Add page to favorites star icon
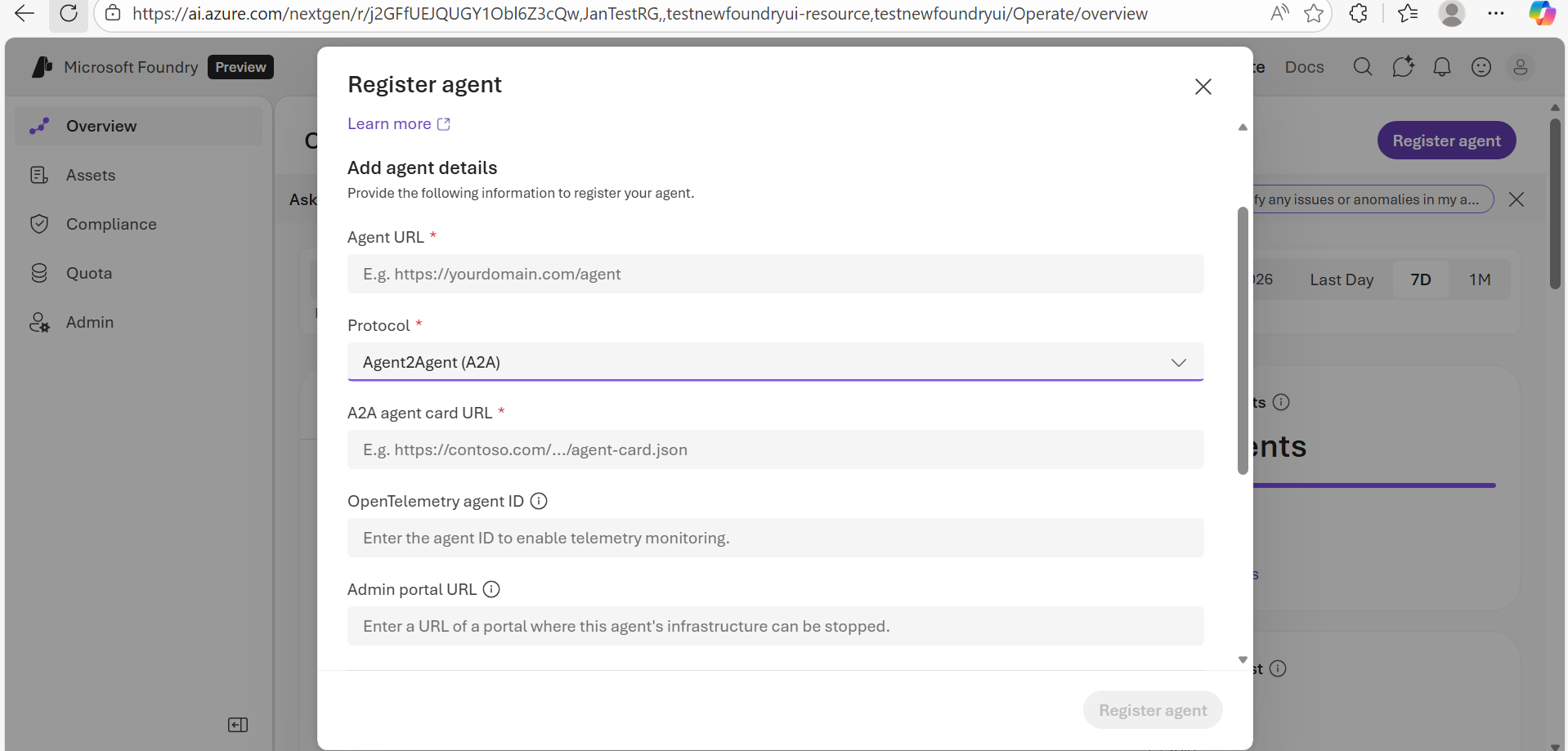1568x751 pixels. (x=1314, y=14)
